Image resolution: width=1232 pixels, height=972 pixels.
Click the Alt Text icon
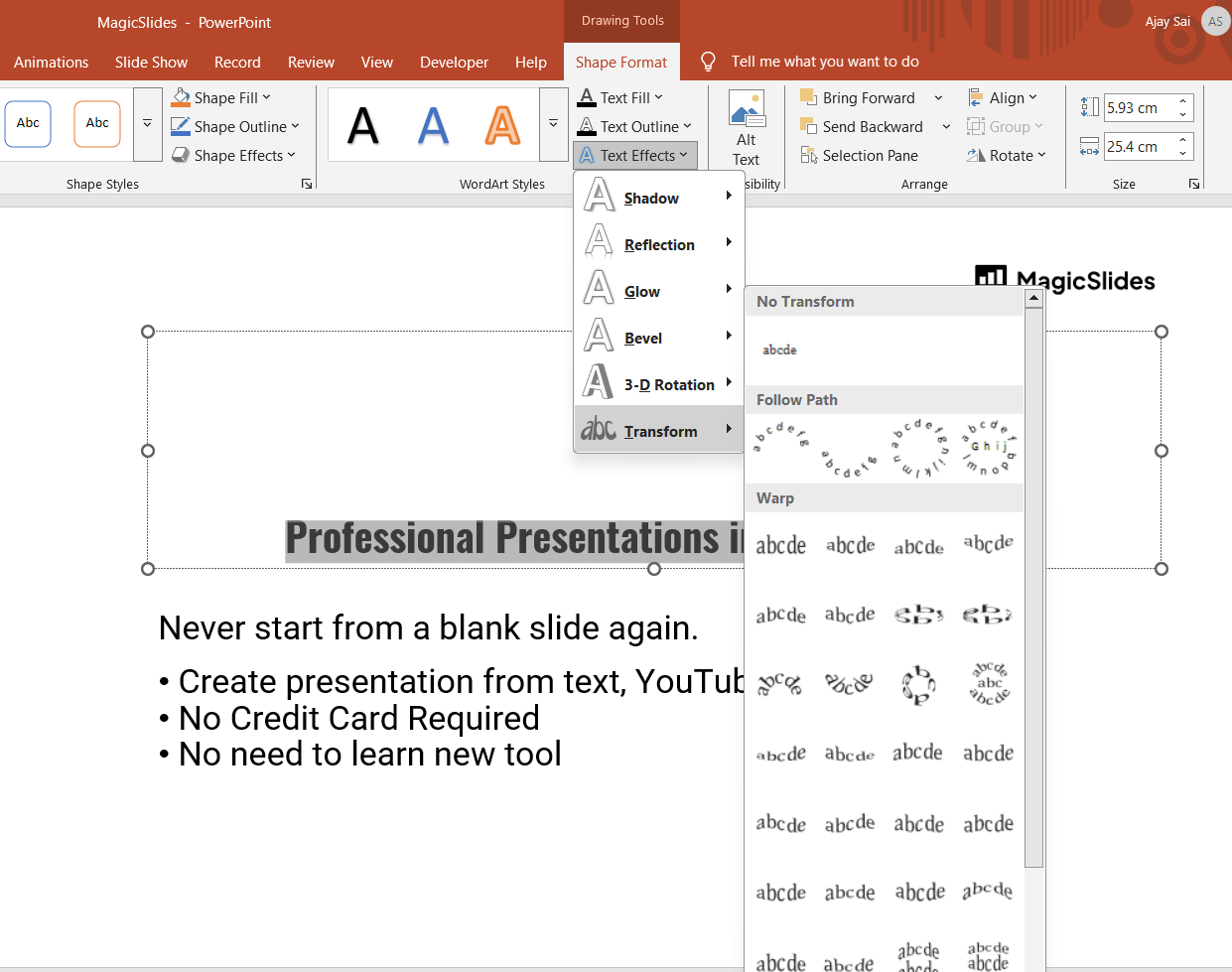pyautogui.click(x=746, y=109)
